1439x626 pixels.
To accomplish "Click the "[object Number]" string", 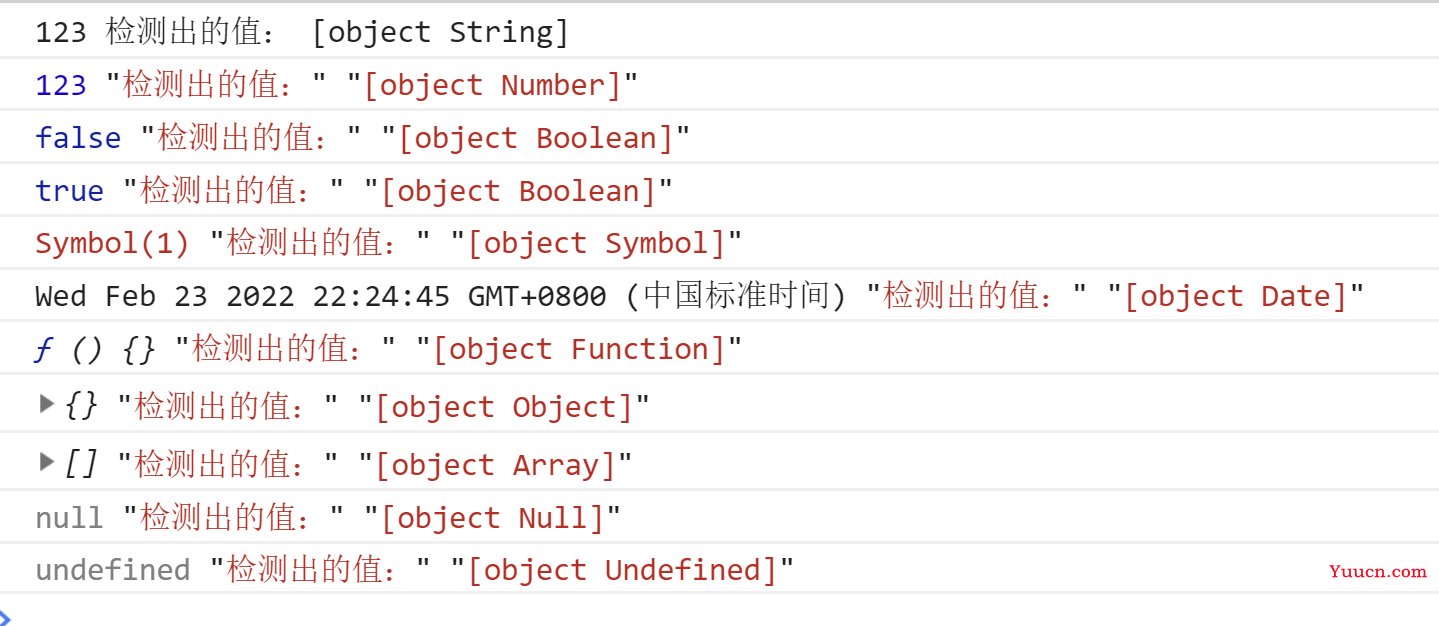I will pos(492,86).
